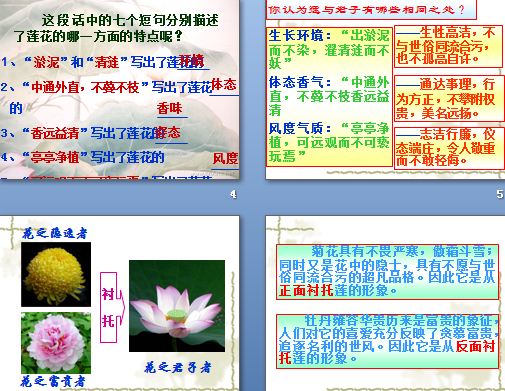Click the 花之君子者 caption
Viewport: 505px width, 391px height.
[178, 367]
